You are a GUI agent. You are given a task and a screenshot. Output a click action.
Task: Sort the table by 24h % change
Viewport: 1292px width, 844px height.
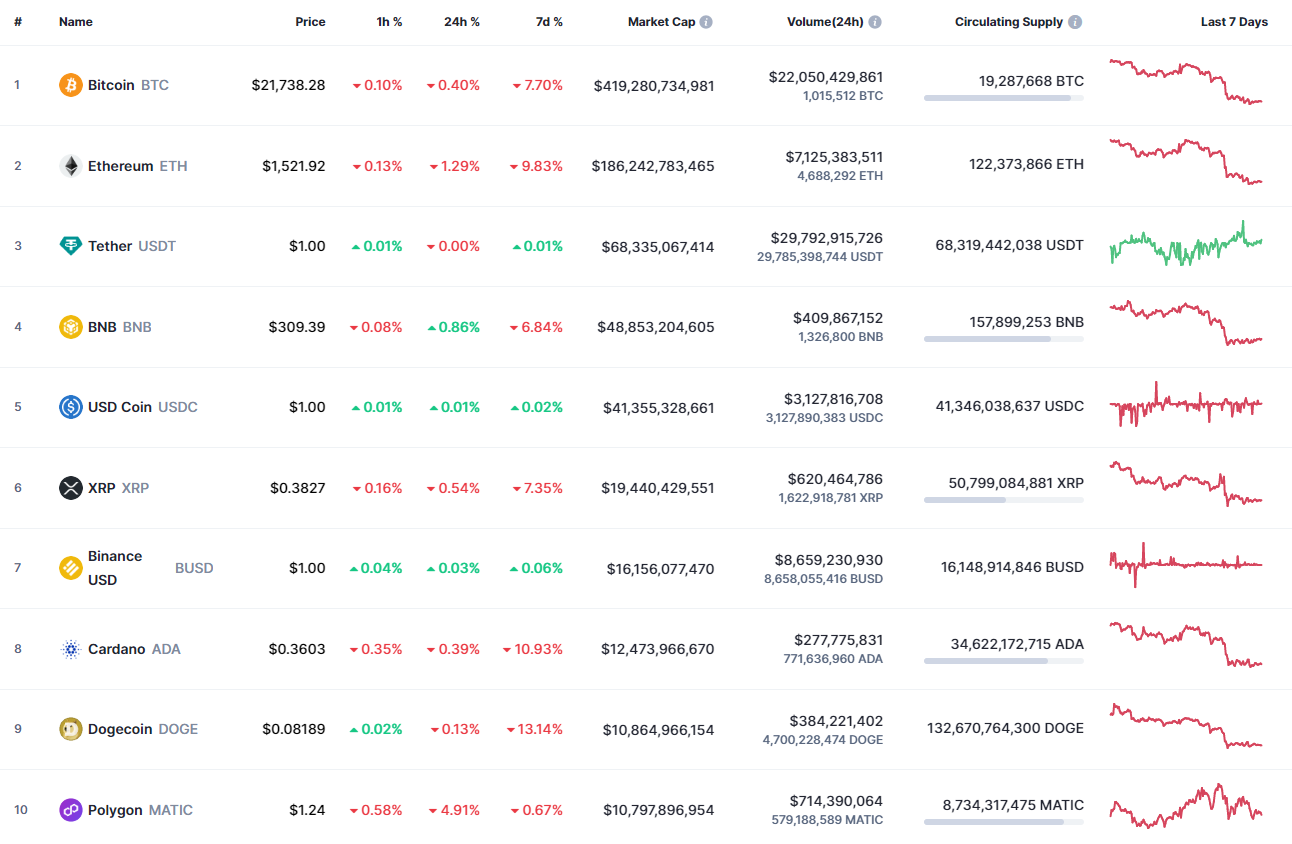click(461, 21)
